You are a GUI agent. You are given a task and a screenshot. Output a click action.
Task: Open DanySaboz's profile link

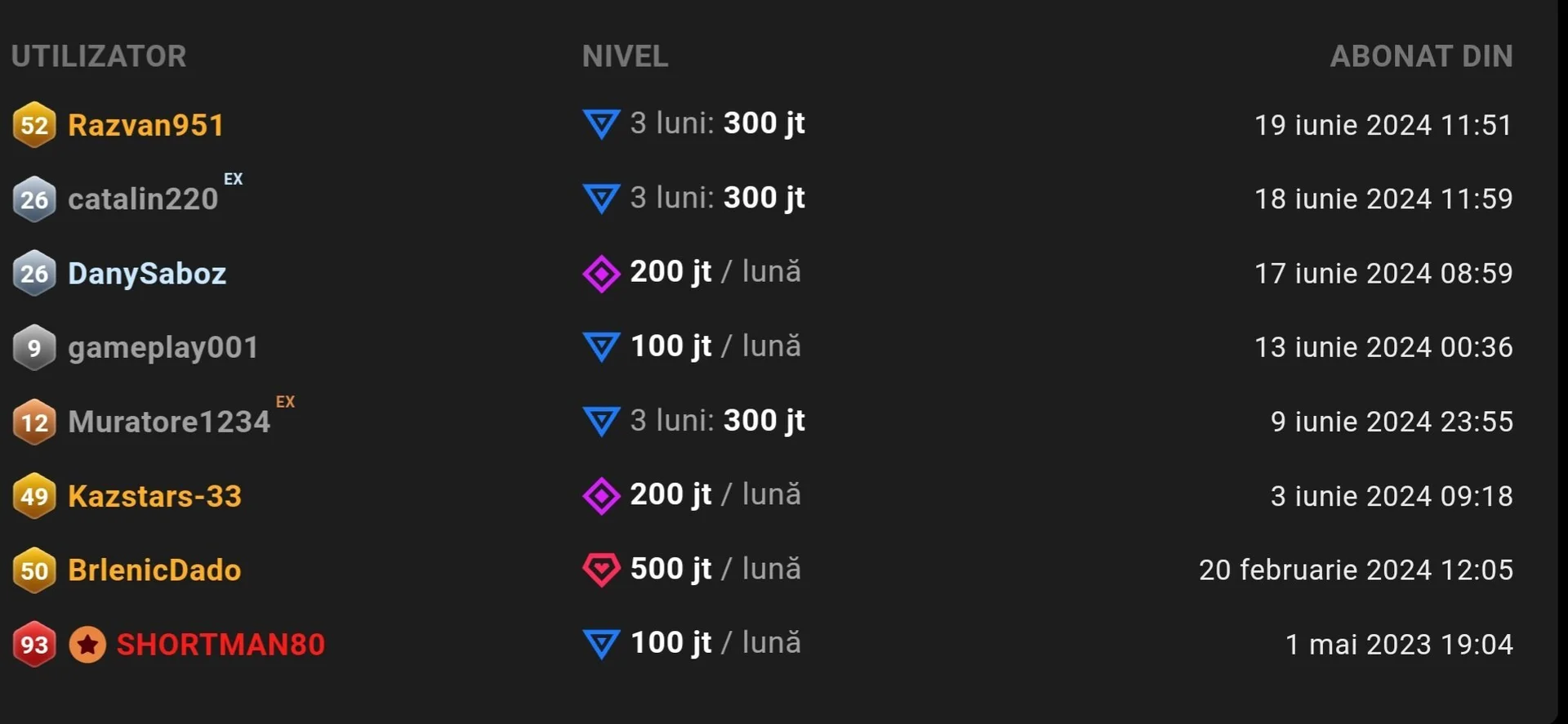[x=147, y=274]
